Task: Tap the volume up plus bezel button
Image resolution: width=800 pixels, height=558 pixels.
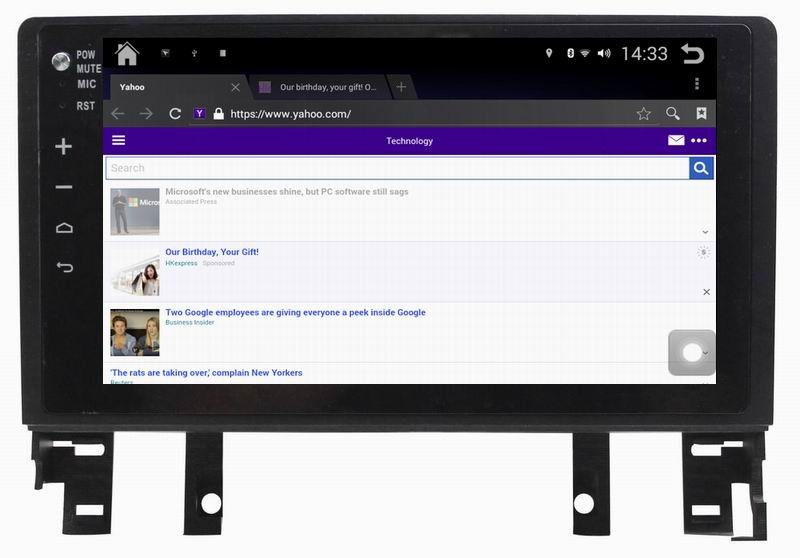Action: click(64, 146)
